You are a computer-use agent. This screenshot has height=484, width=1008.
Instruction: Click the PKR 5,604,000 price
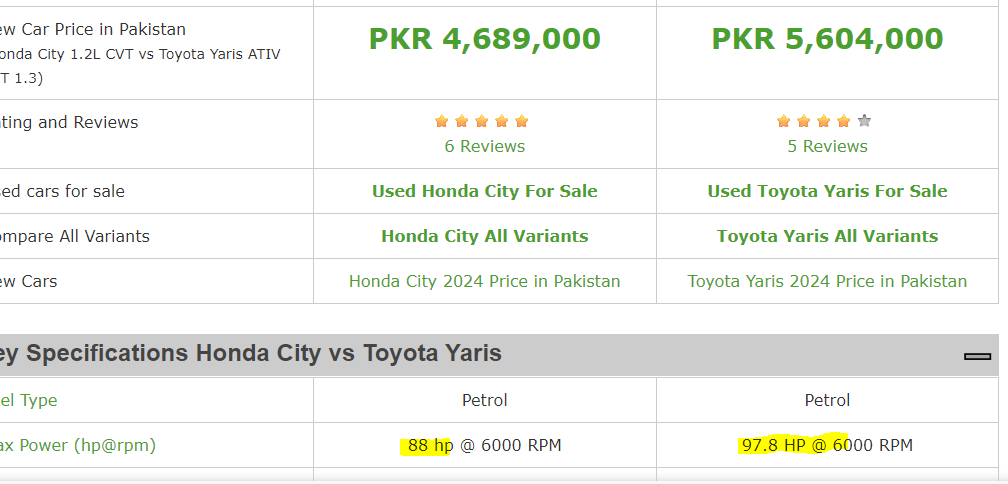tap(827, 39)
